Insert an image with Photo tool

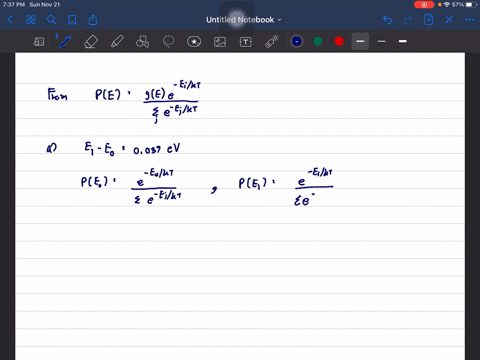point(220,42)
